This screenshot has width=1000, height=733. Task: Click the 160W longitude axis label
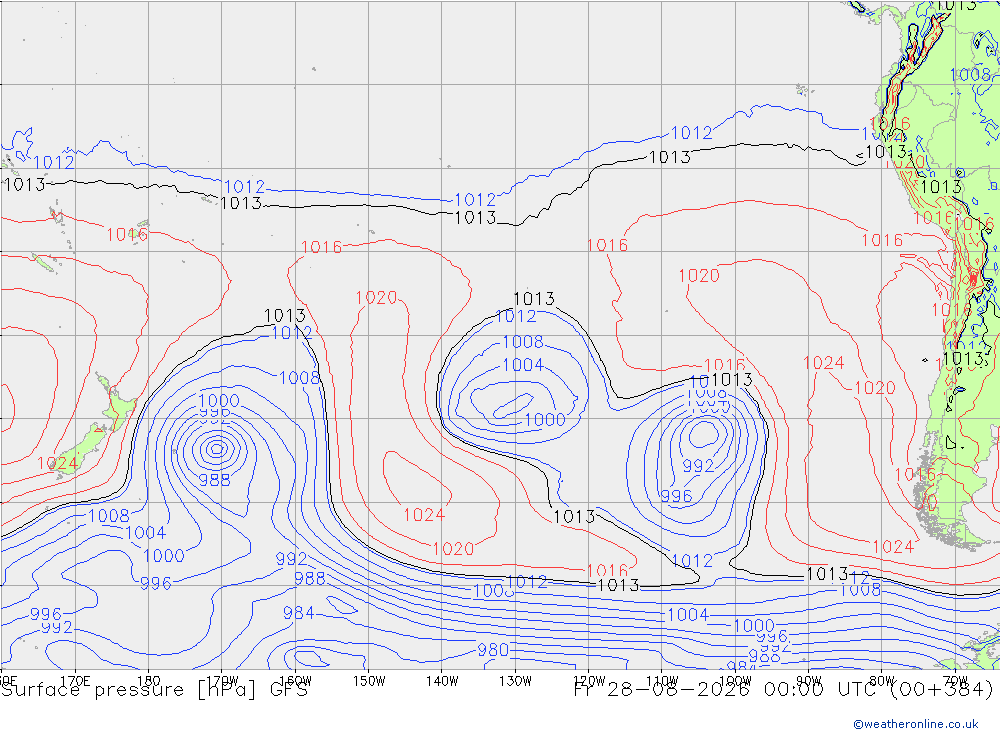coord(295,681)
